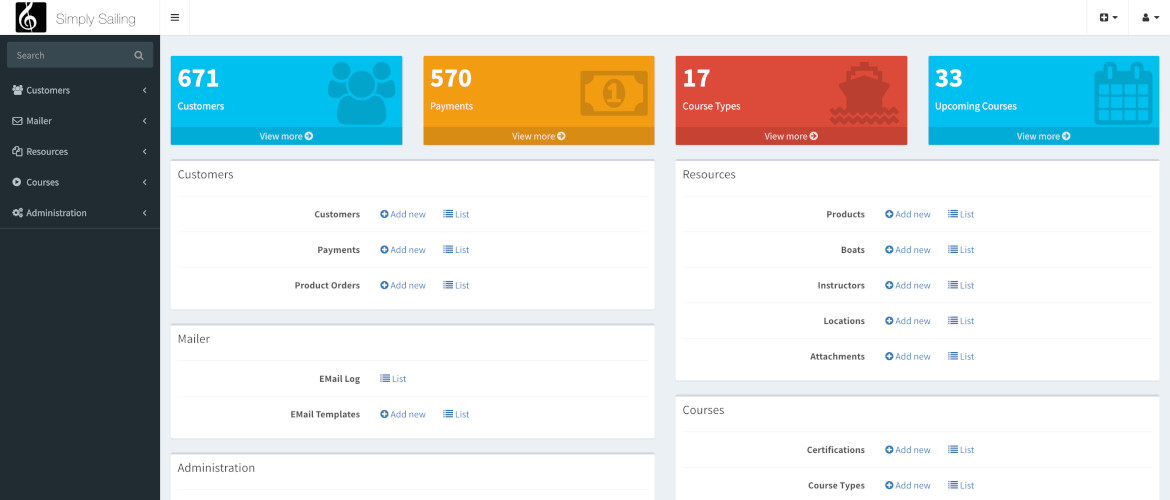Click the 570 payments count
1170x500 pixels.
point(451,78)
